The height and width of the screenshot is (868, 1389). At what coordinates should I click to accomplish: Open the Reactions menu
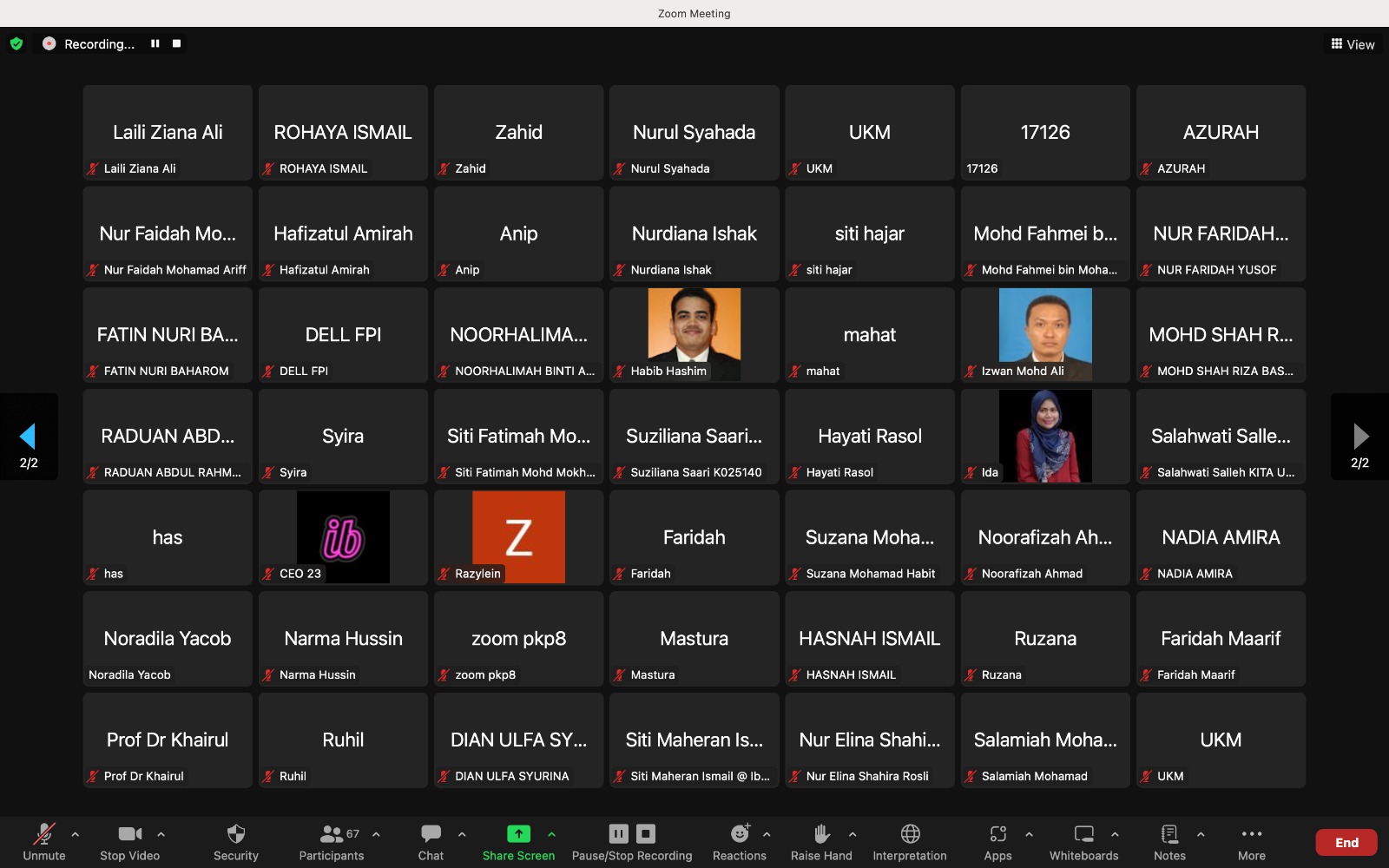(739, 834)
